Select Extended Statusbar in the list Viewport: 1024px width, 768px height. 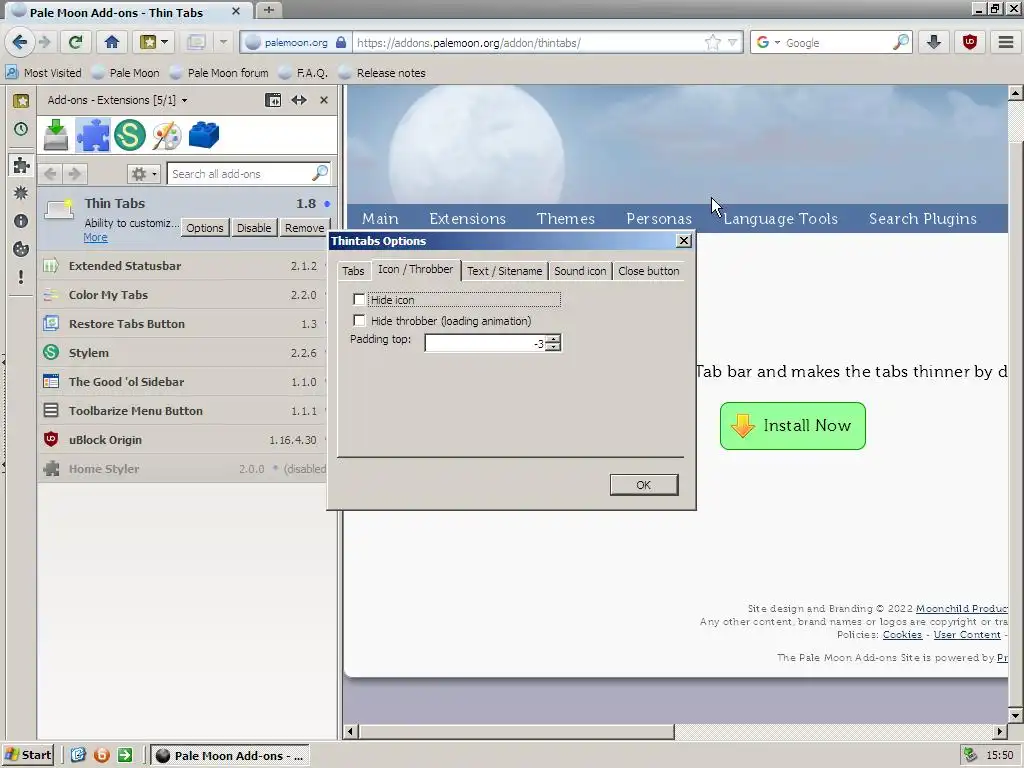click(183, 266)
